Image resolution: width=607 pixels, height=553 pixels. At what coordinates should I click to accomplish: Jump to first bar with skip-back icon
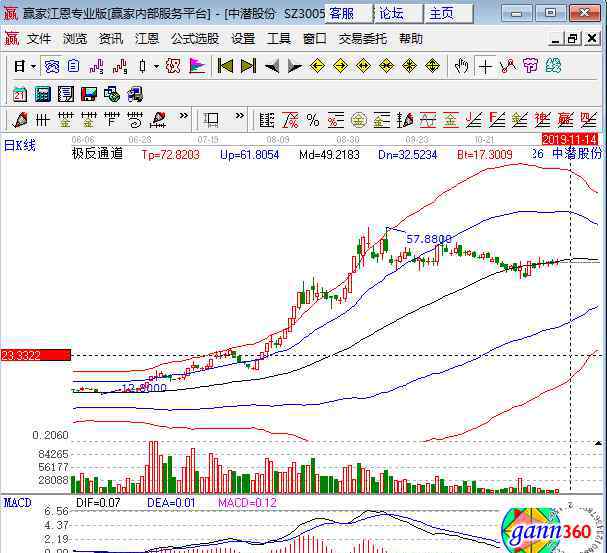pyautogui.click(x=225, y=66)
